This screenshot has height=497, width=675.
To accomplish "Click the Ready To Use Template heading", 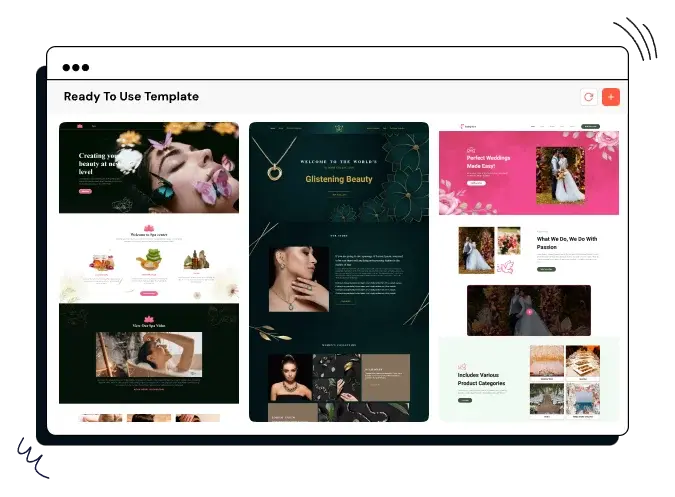I will (x=131, y=96).
